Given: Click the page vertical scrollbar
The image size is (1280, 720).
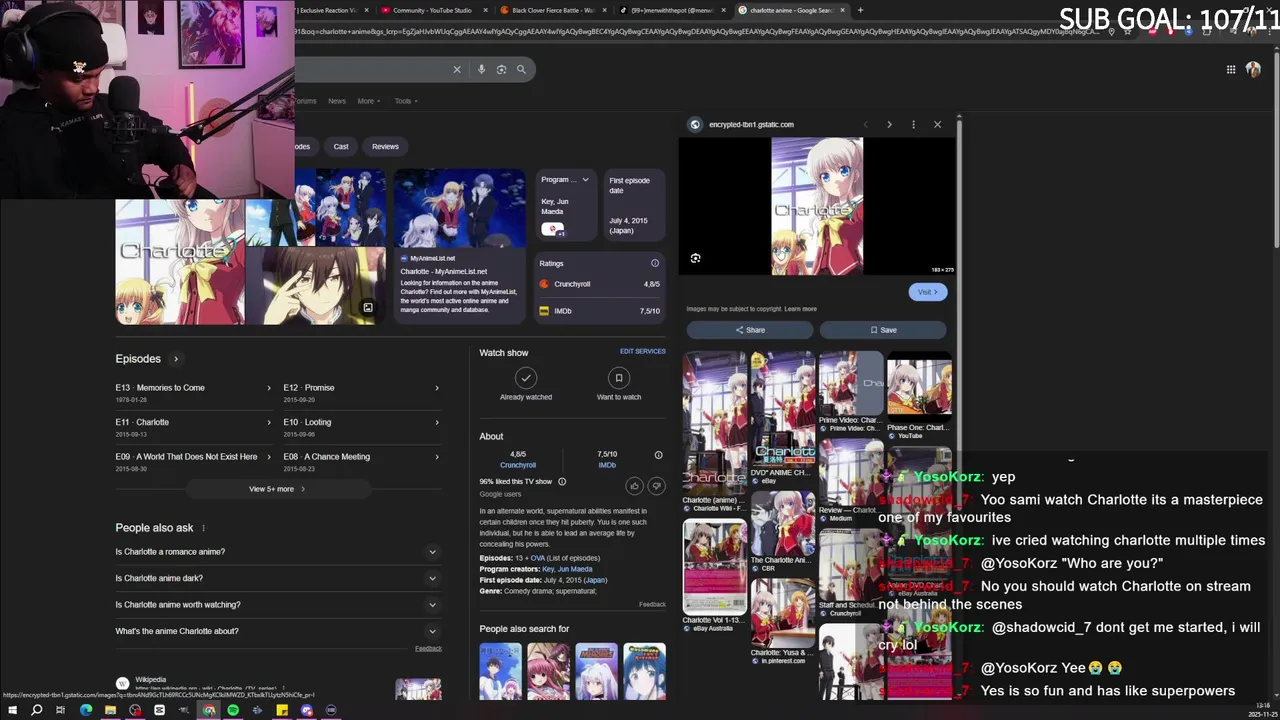Looking at the screenshot, I should tap(1276, 150).
